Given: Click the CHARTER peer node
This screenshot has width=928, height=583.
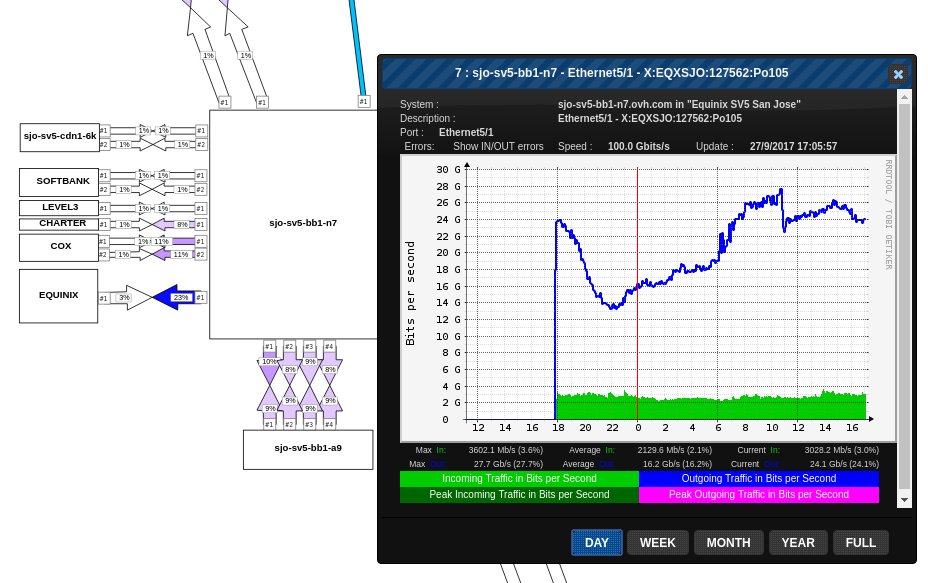Looking at the screenshot, I should 59,224.
